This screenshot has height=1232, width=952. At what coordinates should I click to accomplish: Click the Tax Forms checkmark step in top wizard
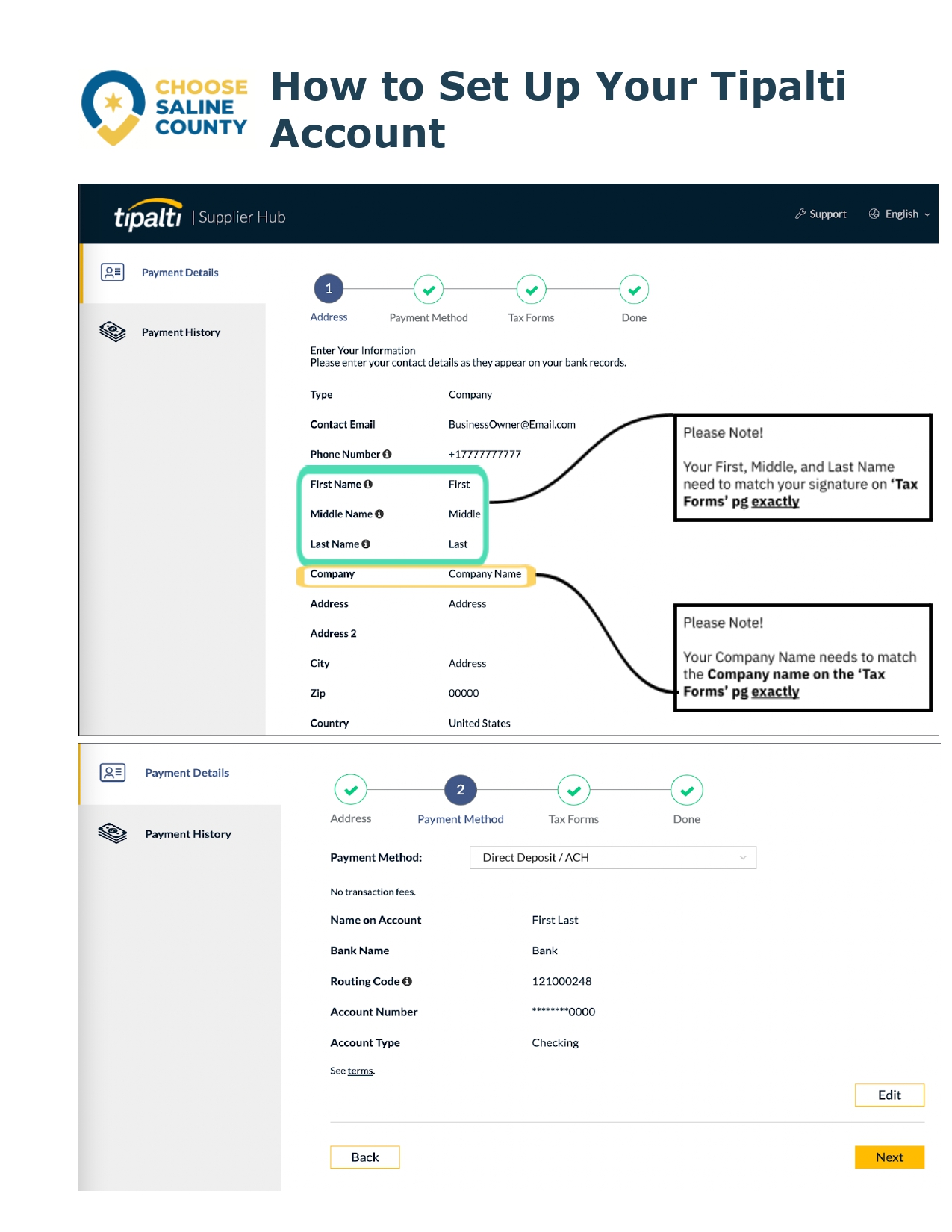532,290
